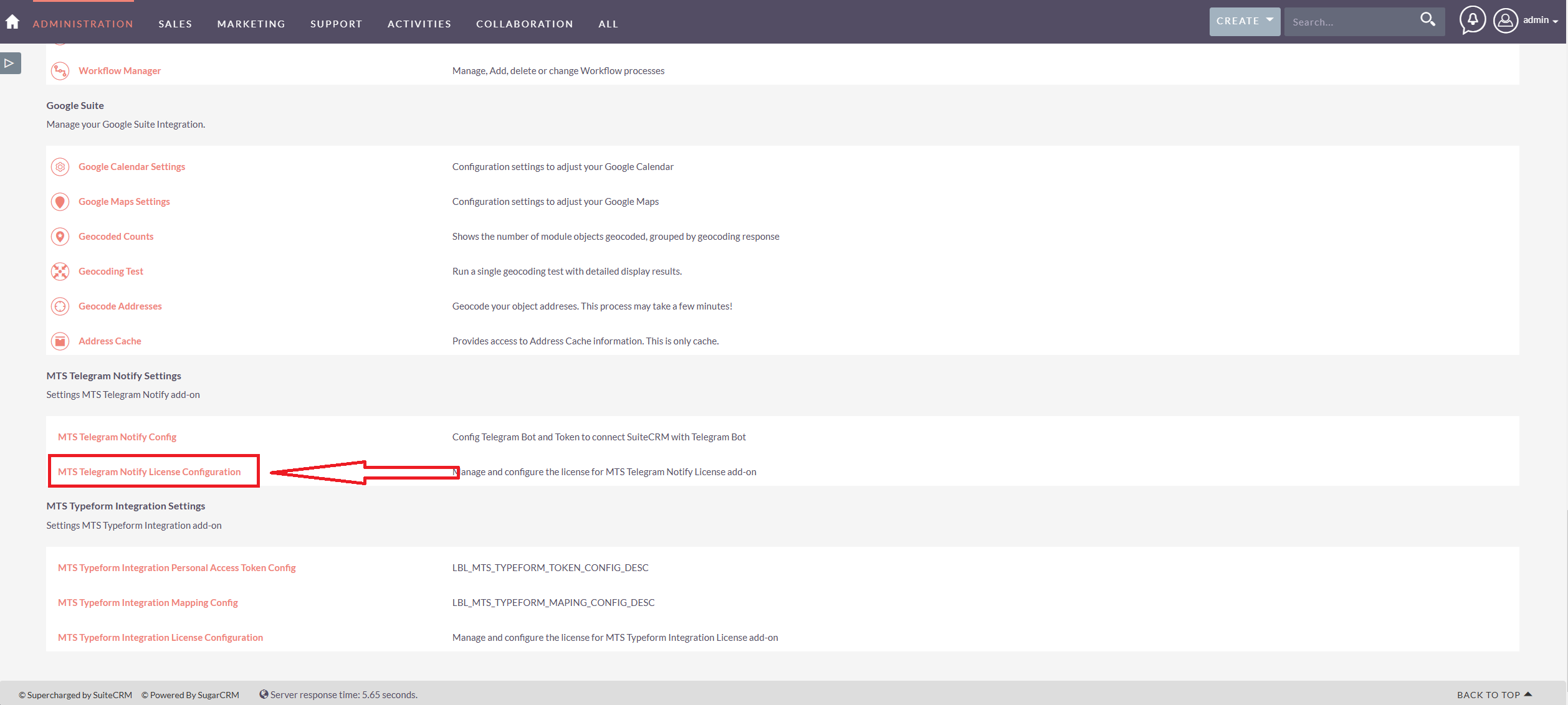This screenshot has height=705, width=1568.
Task: Expand the All navigation menu
Action: (x=608, y=22)
